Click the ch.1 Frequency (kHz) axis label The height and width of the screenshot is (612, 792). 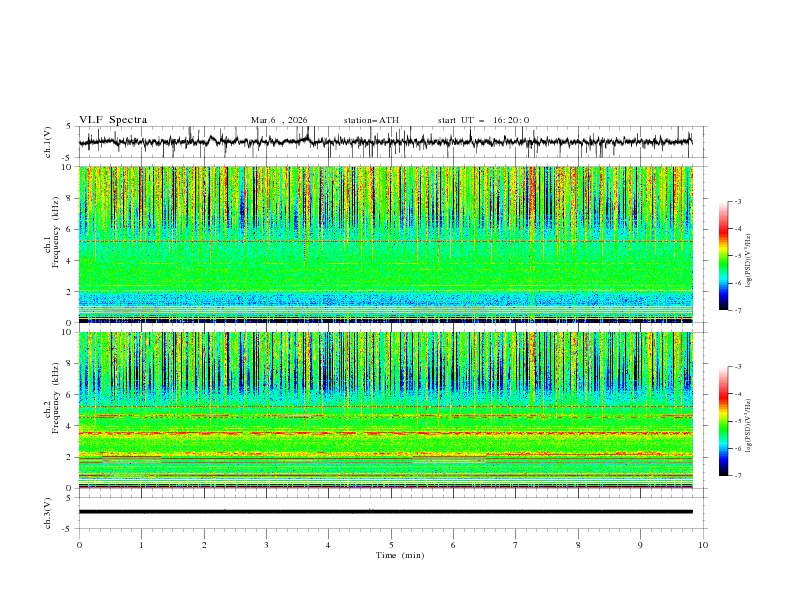pos(55,230)
